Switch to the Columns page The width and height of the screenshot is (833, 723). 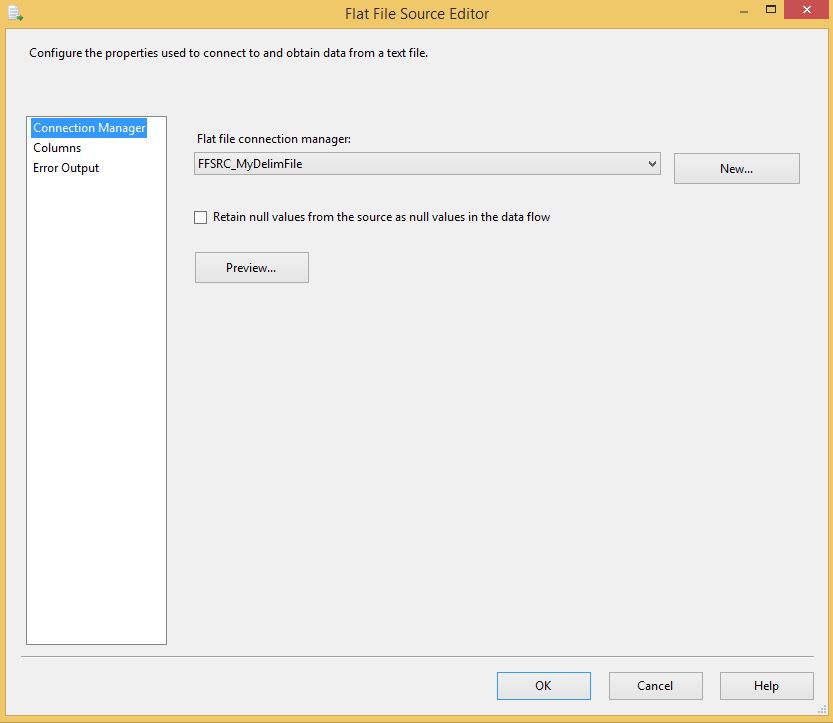[x=57, y=148]
